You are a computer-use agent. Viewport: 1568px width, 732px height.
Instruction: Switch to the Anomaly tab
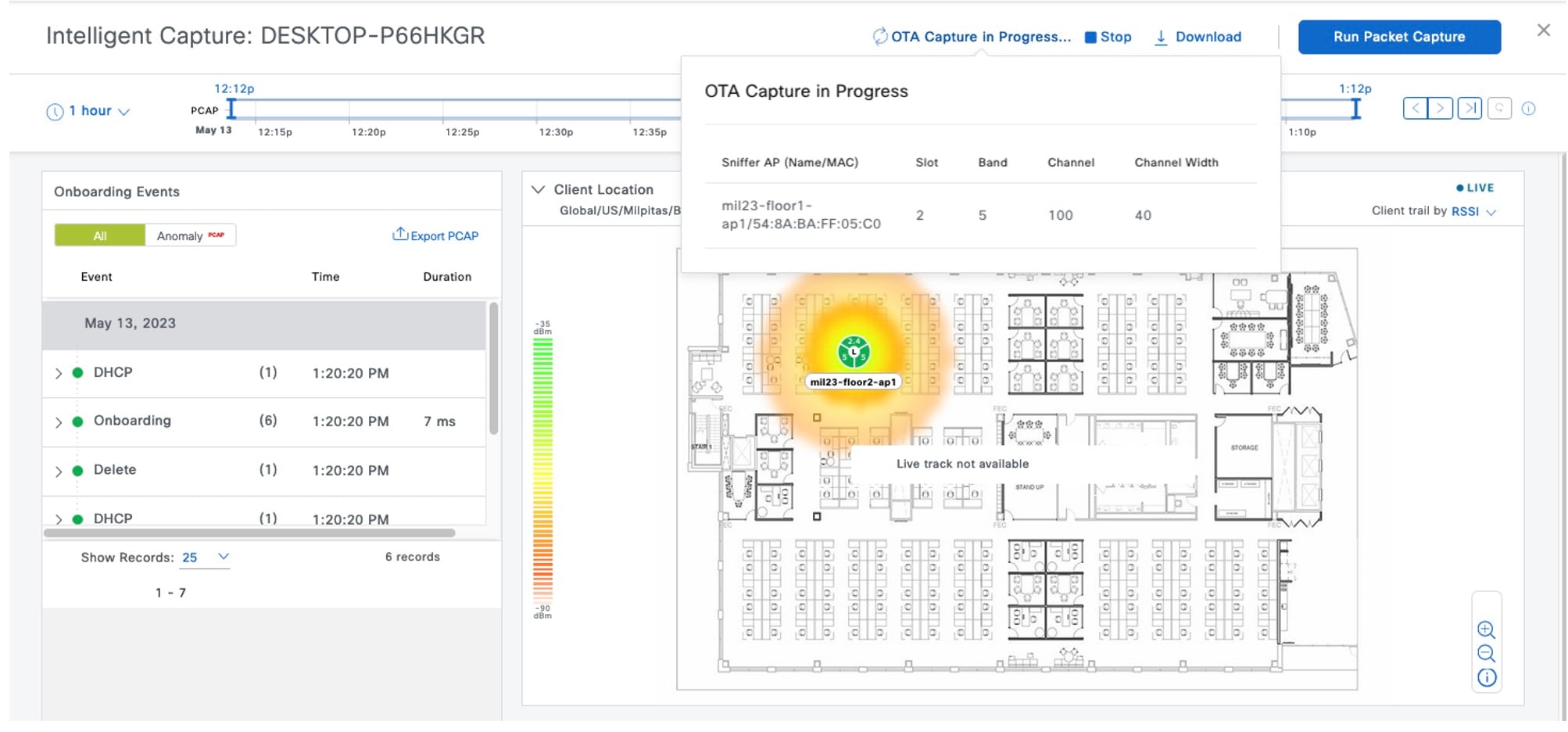[191, 235]
